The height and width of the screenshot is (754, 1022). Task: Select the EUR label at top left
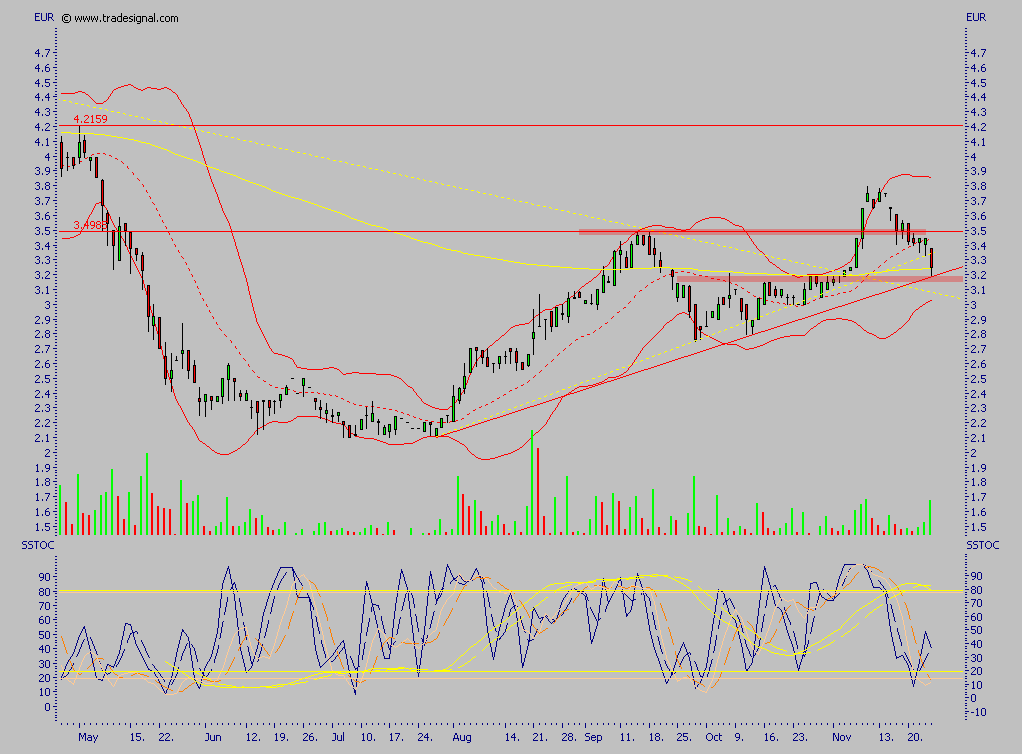click(42, 17)
